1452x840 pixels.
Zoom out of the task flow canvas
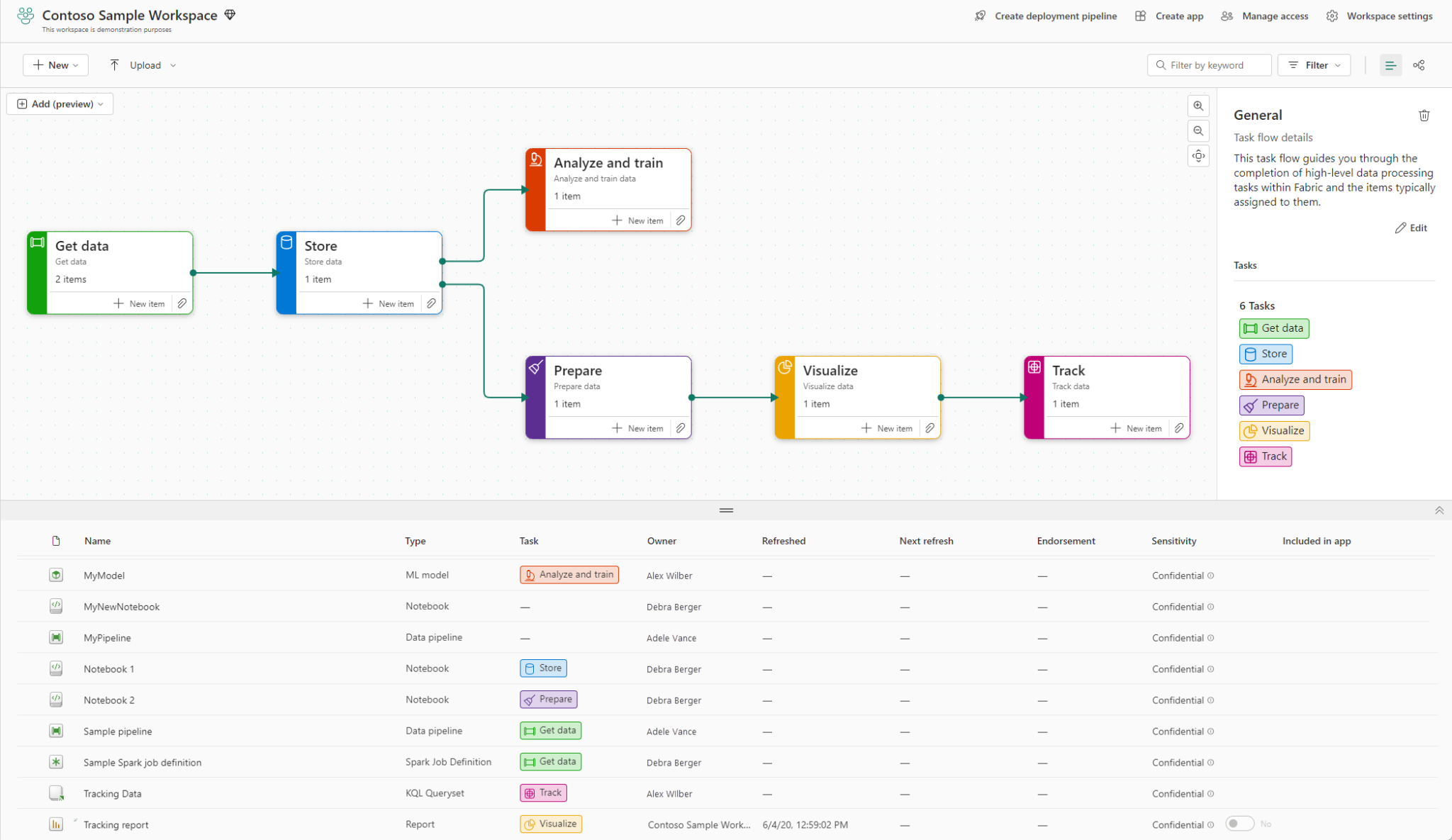1198,130
